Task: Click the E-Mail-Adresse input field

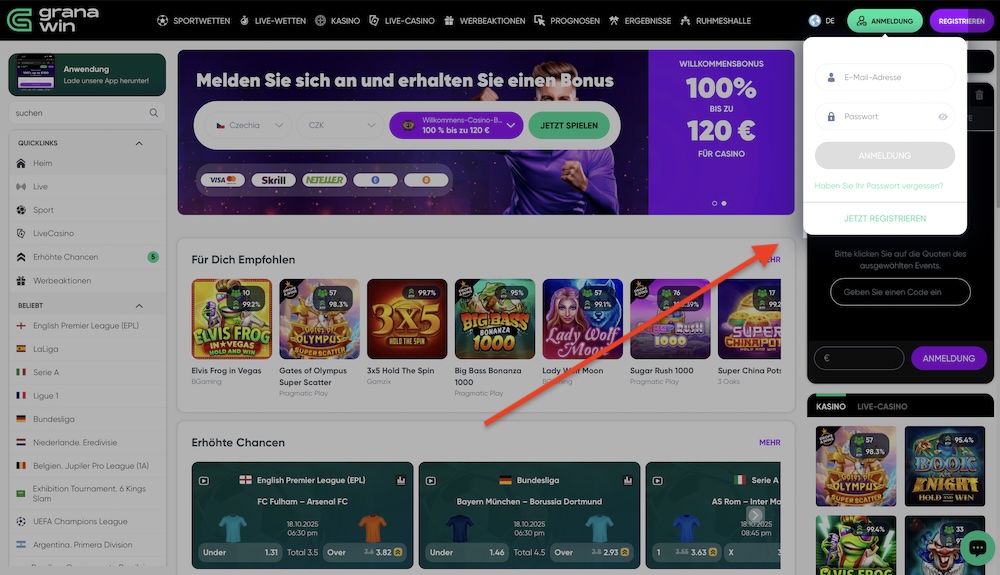Action: pyautogui.click(x=885, y=77)
